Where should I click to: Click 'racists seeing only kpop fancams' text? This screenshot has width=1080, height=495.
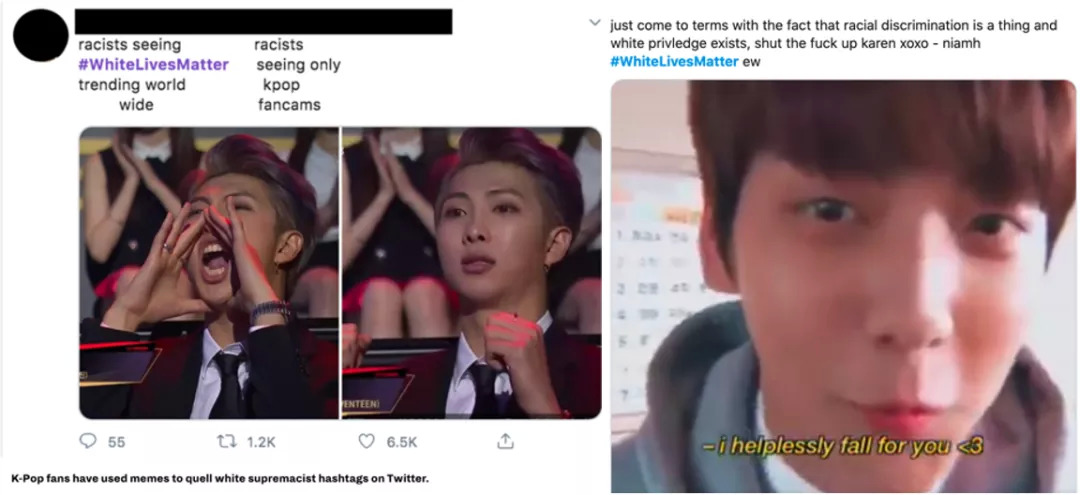[296, 75]
